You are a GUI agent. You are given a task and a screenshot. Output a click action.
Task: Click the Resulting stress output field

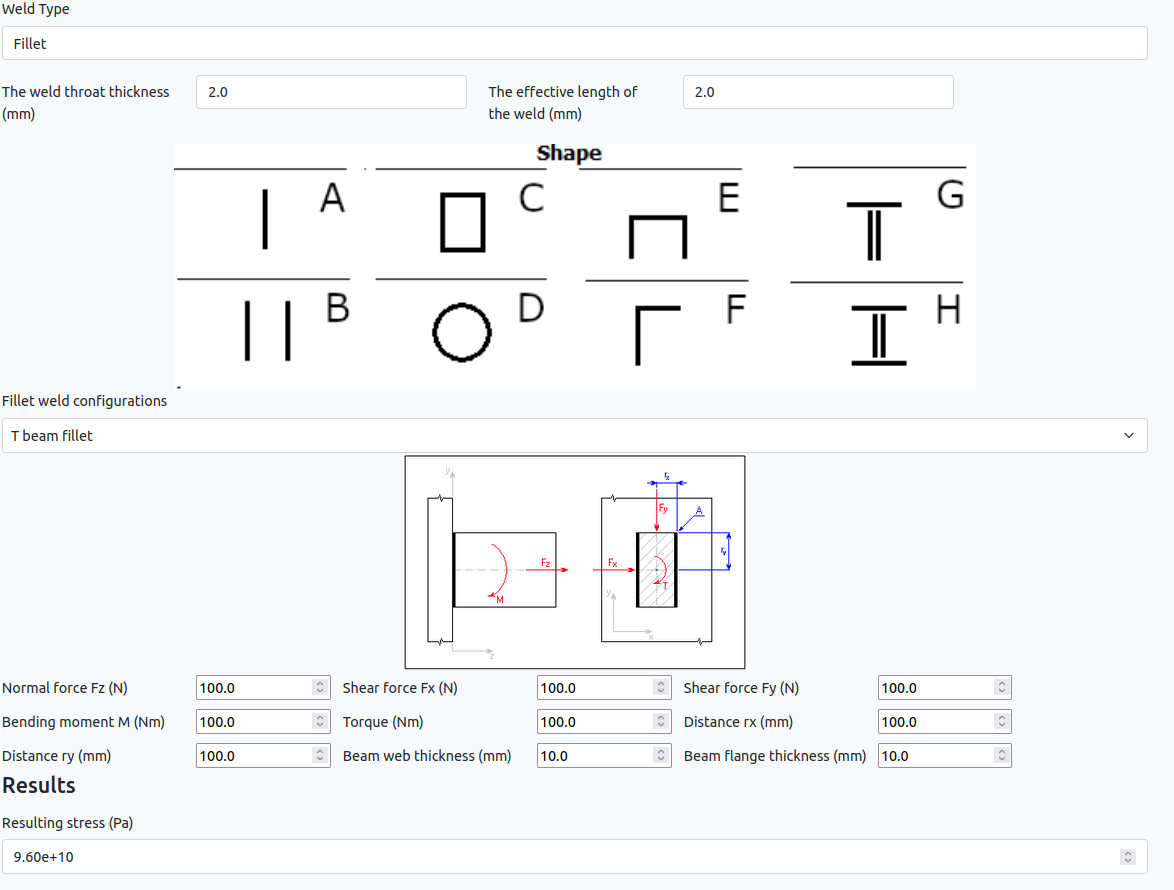tap(574, 857)
